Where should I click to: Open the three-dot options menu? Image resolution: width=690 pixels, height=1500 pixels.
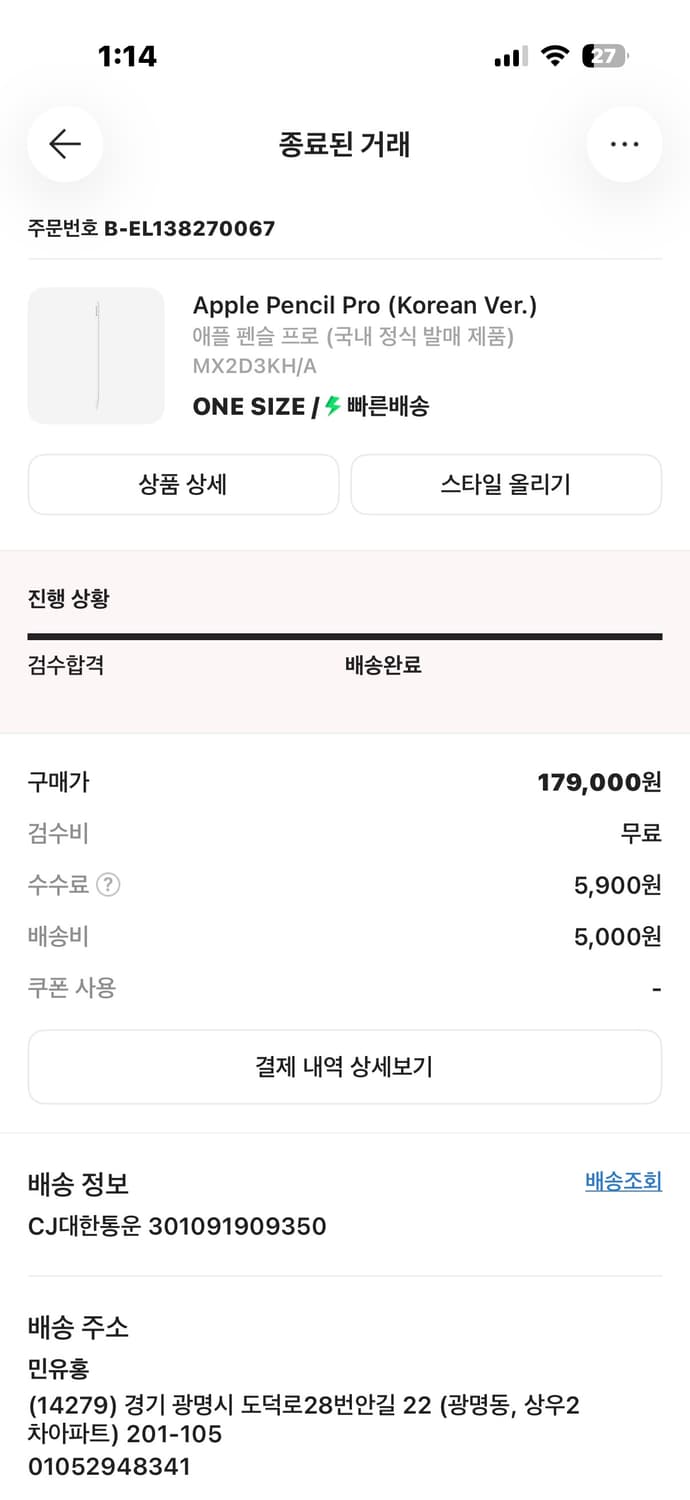coord(624,144)
